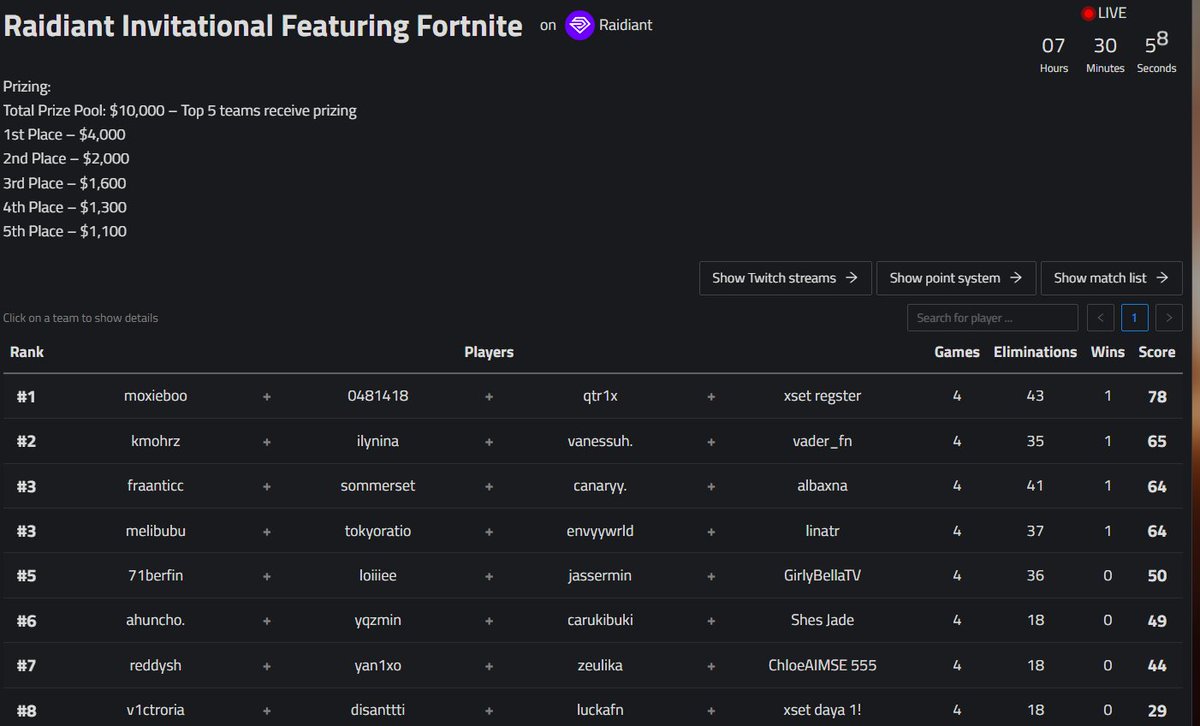Select player carukibuki
This screenshot has height=726, width=1200.
600,620
